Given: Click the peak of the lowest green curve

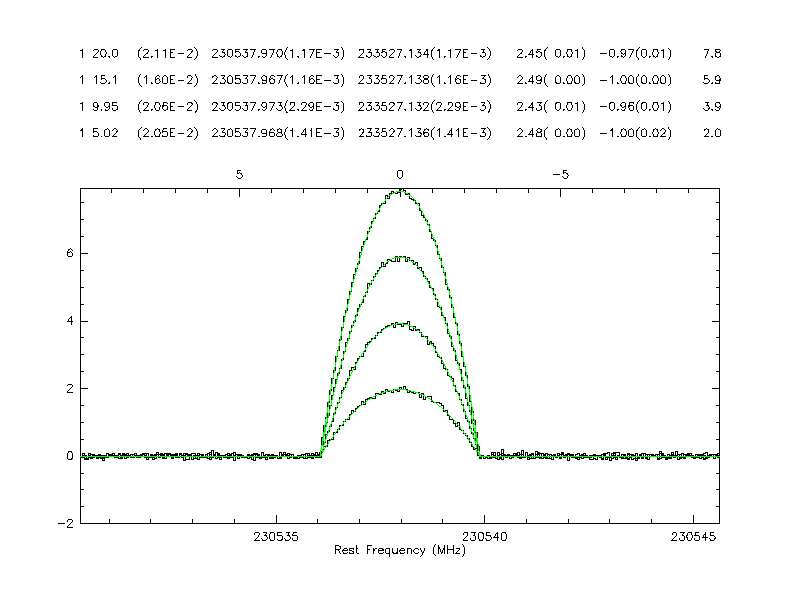Looking at the screenshot, I should coord(401,389).
